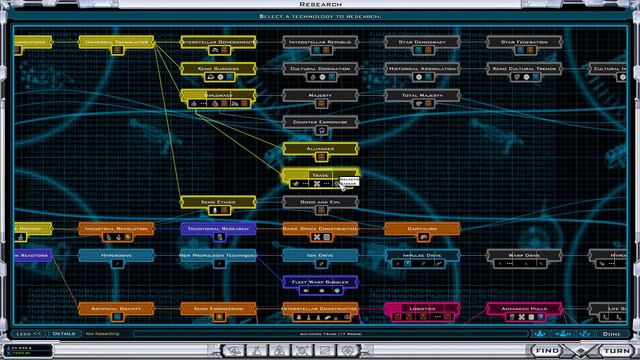Screen dimensions: 640x360
Task: Click the middle tree view icon beside Done
Action: click(x=563, y=334)
